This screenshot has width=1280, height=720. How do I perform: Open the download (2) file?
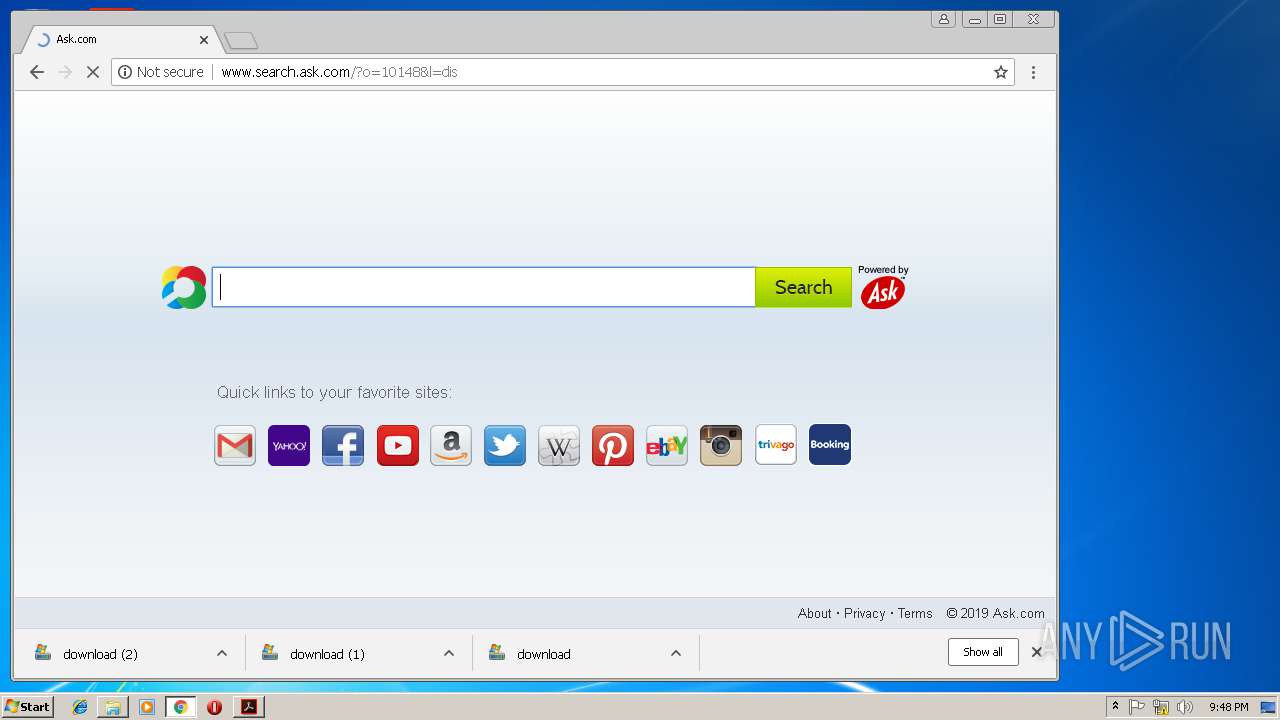click(x=100, y=654)
